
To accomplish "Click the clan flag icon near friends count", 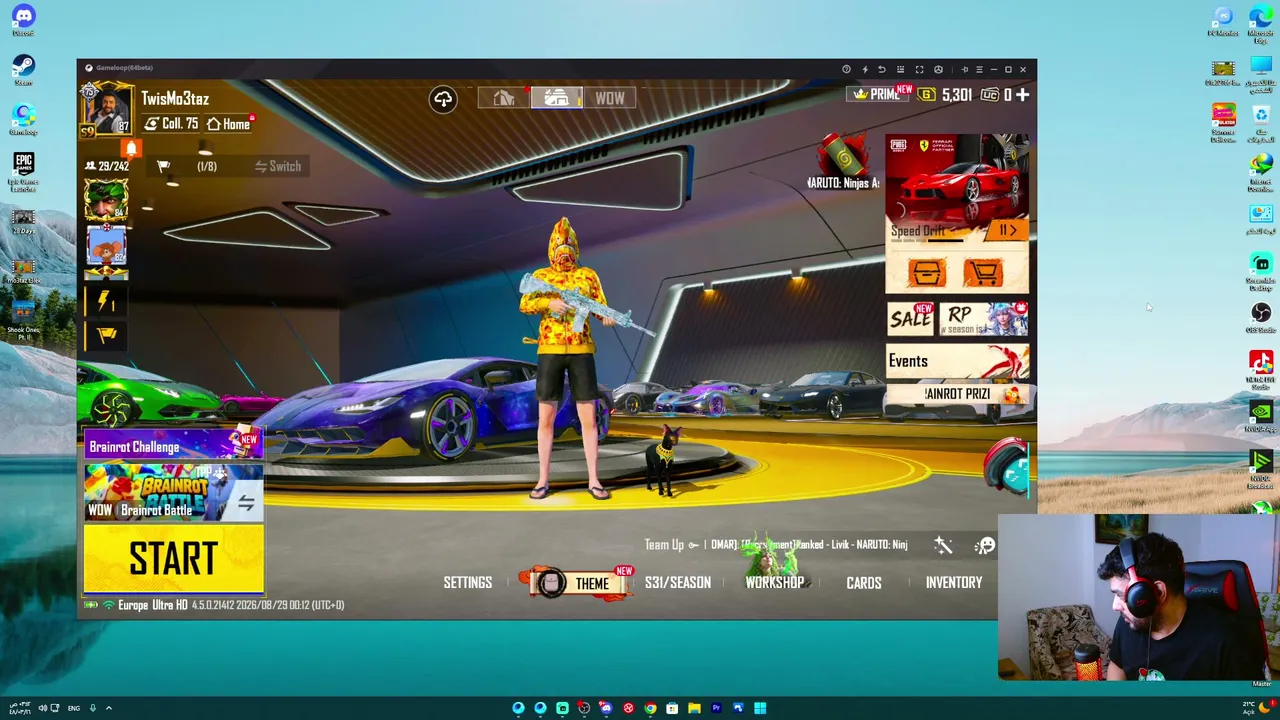I will [163, 166].
